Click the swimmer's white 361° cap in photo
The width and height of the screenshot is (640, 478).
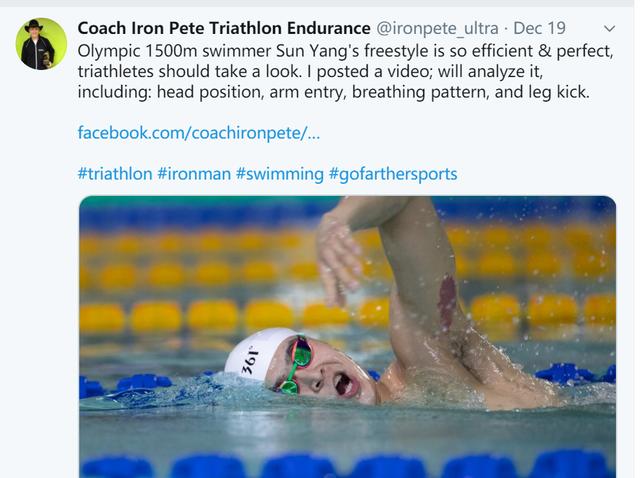(255, 353)
